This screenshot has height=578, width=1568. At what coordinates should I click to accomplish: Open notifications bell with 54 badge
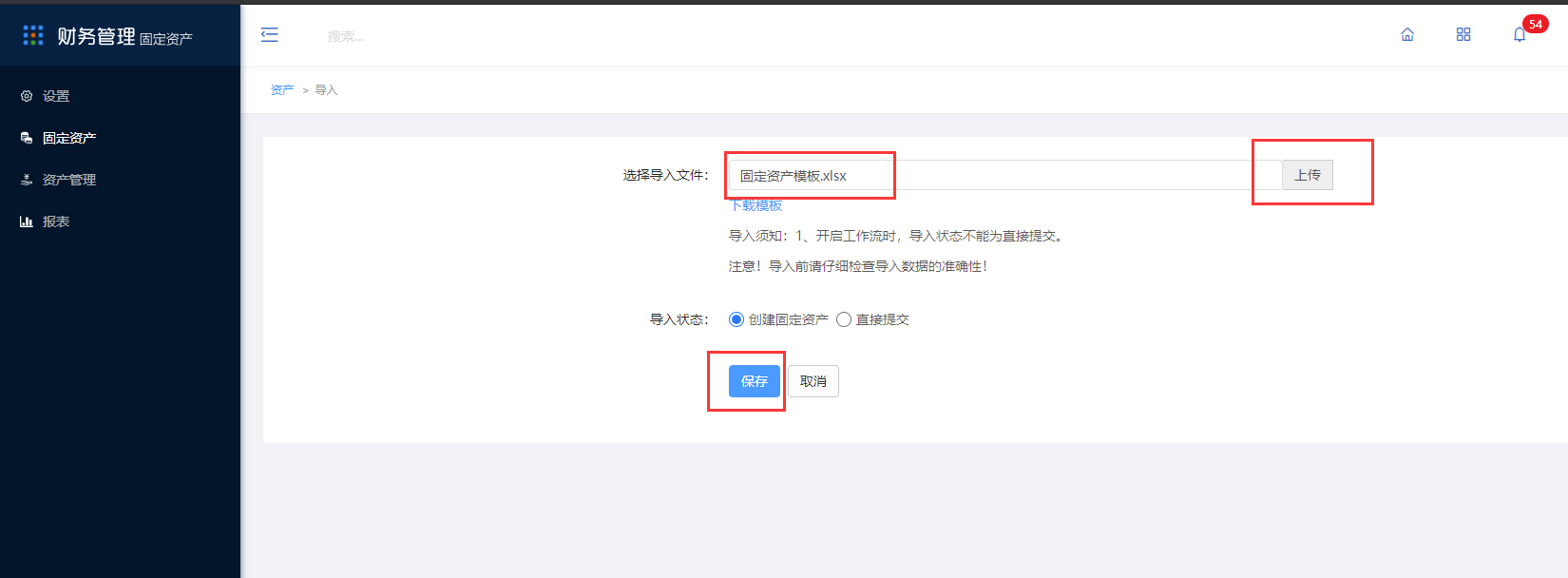(1520, 34)
